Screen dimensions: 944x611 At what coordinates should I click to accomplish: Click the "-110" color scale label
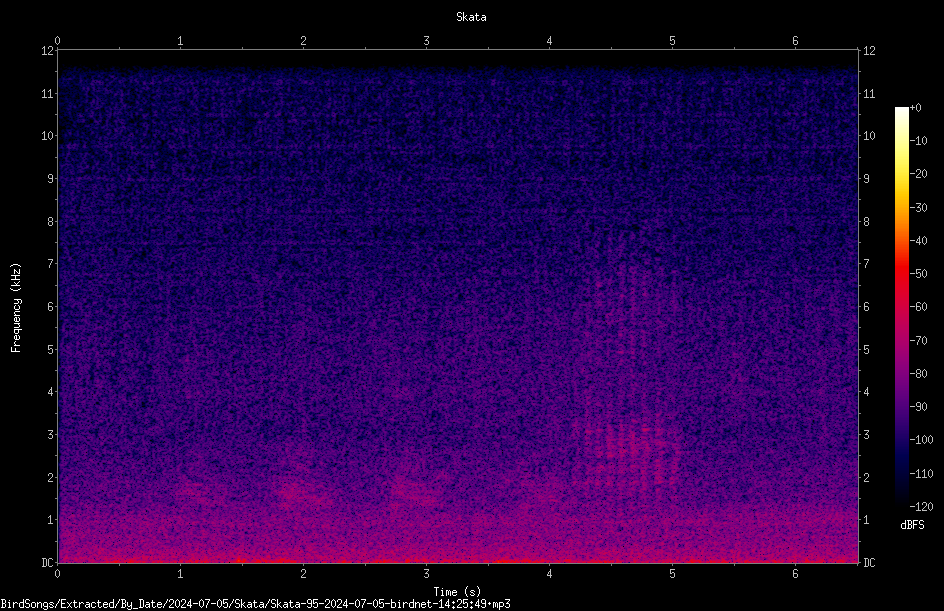(921, 474)
